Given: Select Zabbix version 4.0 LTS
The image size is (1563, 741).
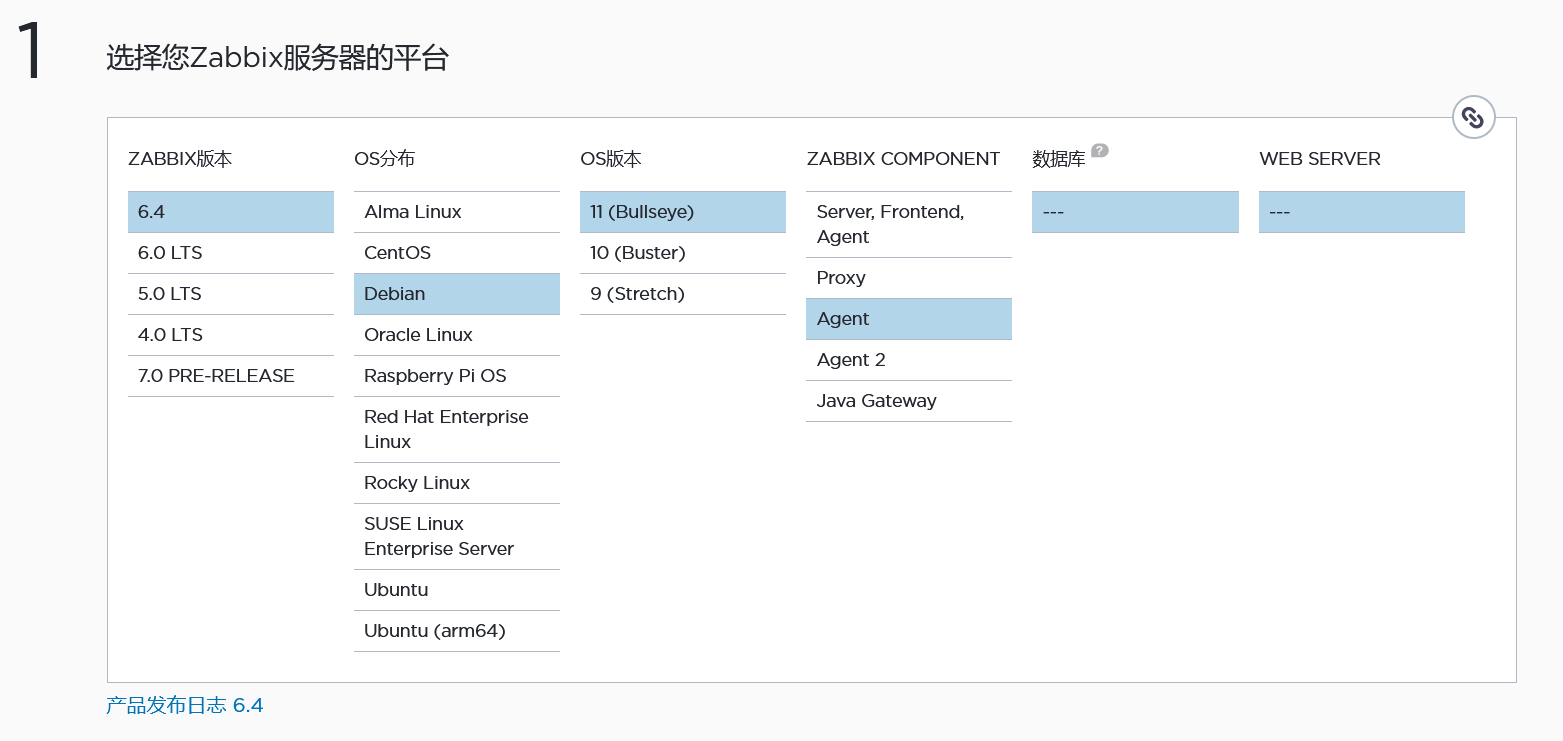Looking at the screenshot, I should (x=230, y=335).
